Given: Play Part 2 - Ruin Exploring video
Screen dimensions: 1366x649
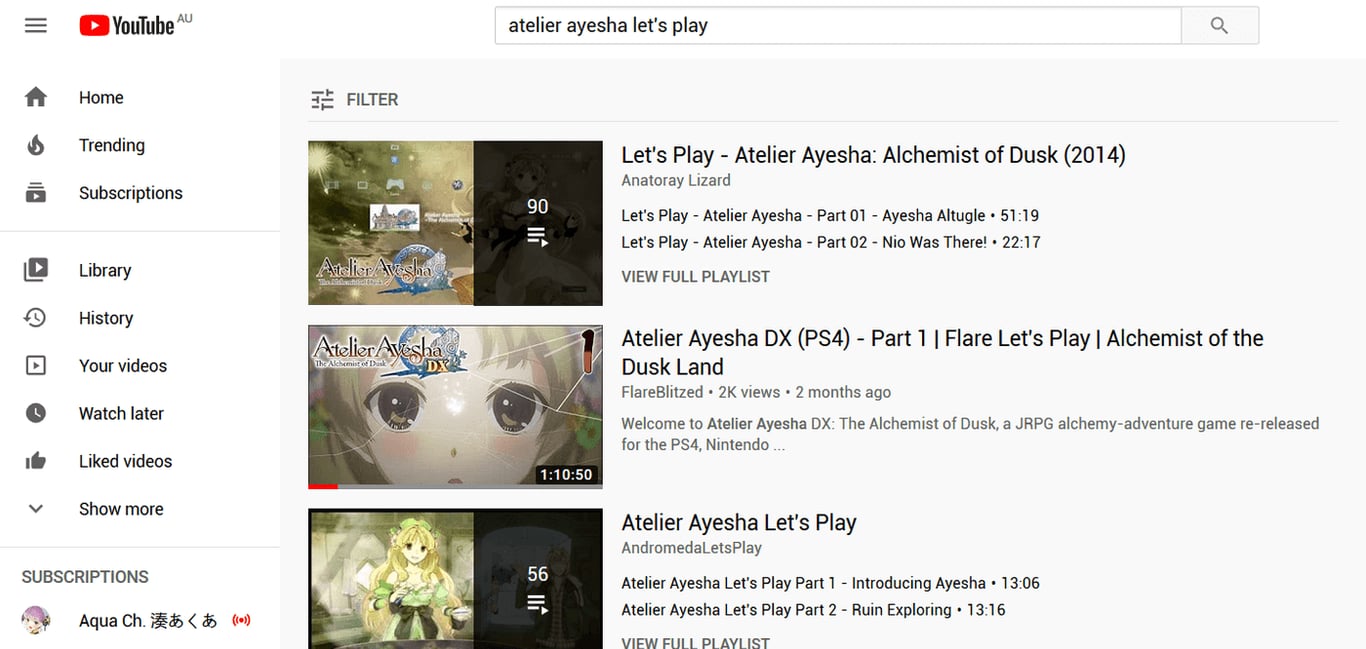Looking at the screenshot, I should coord(813,610).
